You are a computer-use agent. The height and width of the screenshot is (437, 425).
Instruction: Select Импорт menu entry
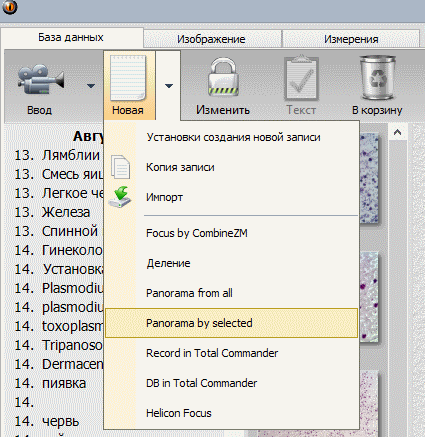(x=231, y=197)
